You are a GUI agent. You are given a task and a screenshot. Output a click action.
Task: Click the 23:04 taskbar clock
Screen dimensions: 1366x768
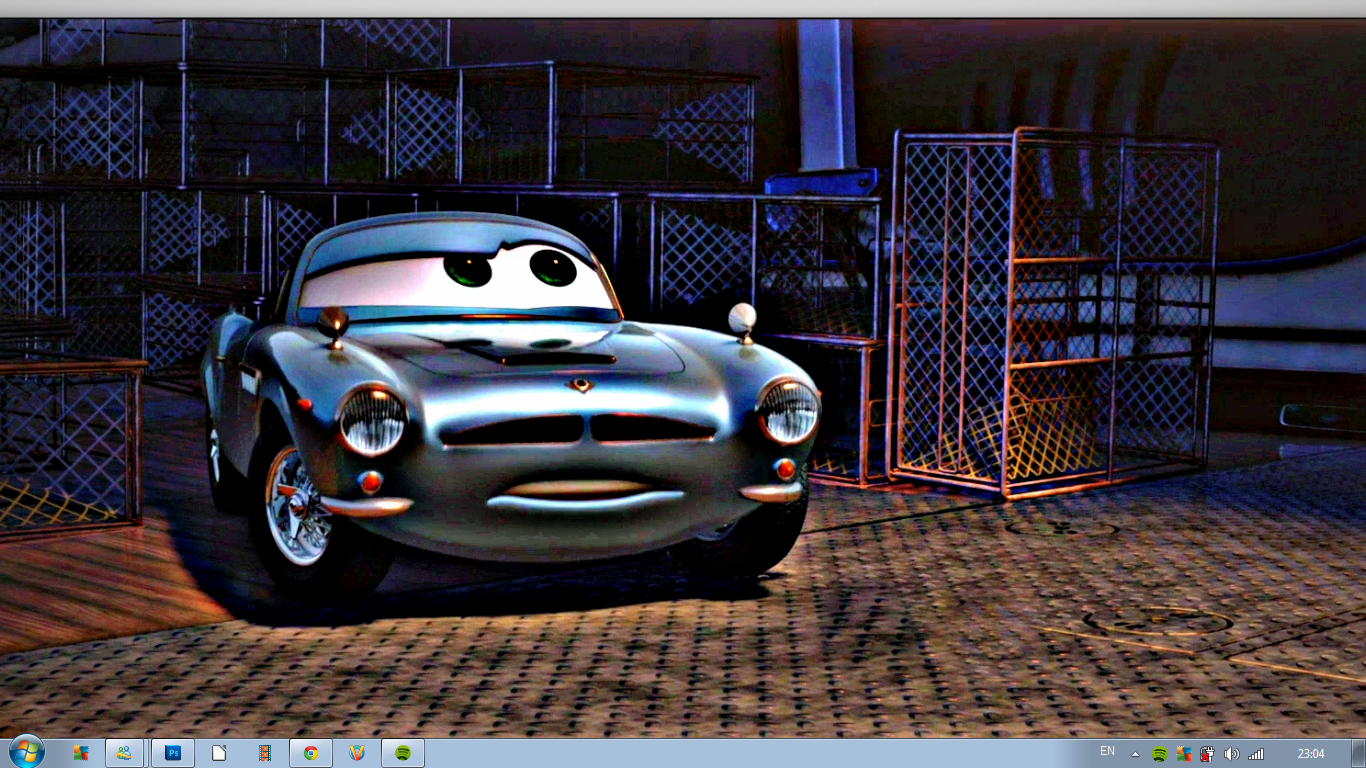click(x=1310, y=754)
